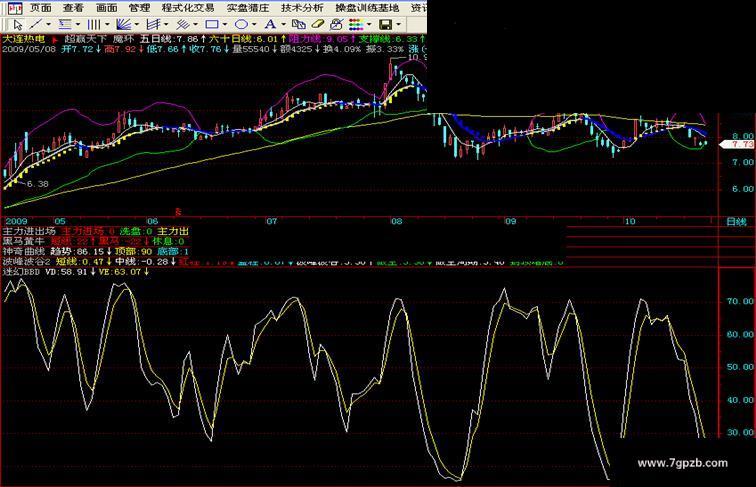Click the 迷幻BBD indicator label
756x487 pixels.
[22, 272]
